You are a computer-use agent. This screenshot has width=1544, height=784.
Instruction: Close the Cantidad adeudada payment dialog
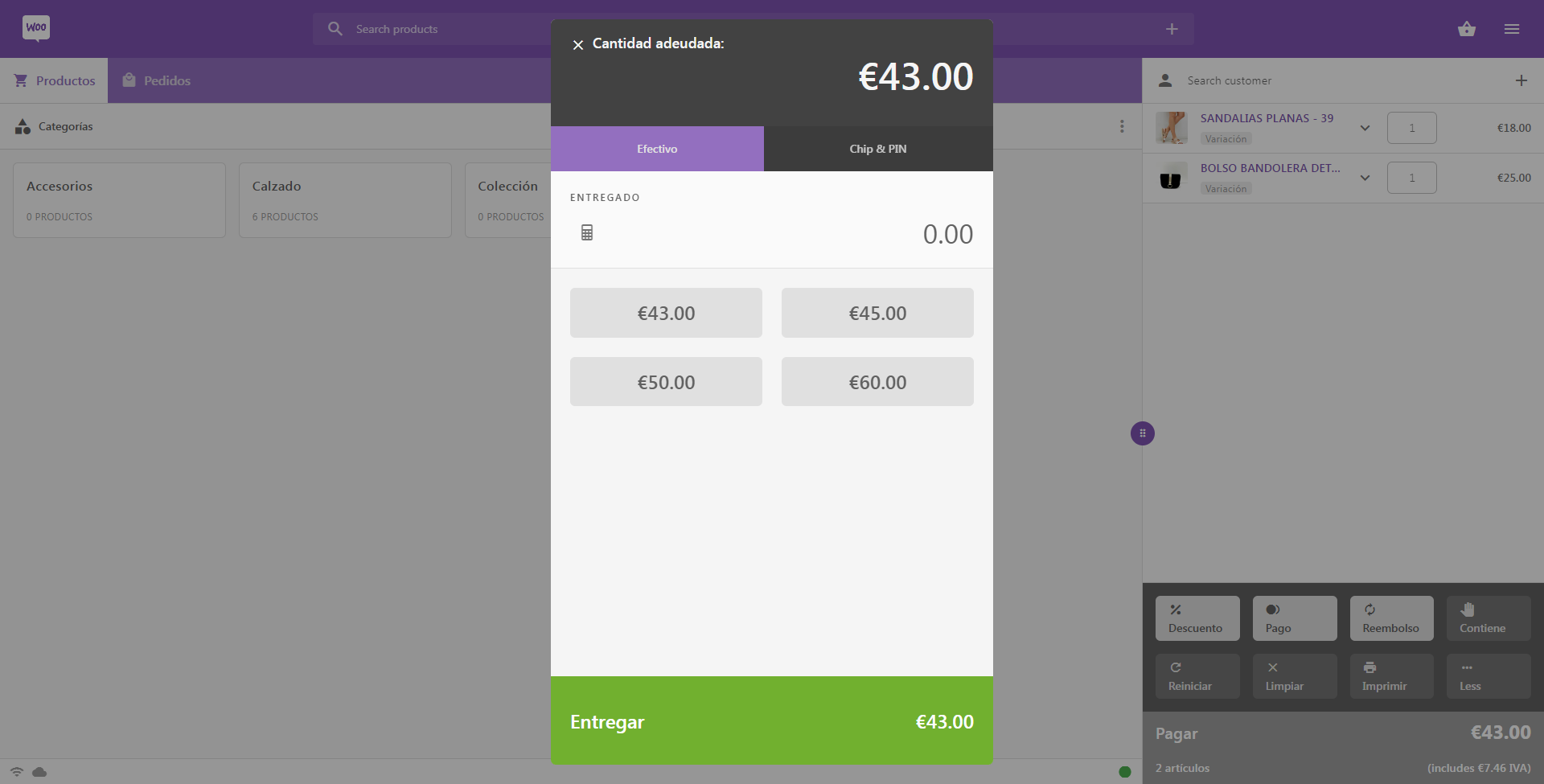coord(577,45)
